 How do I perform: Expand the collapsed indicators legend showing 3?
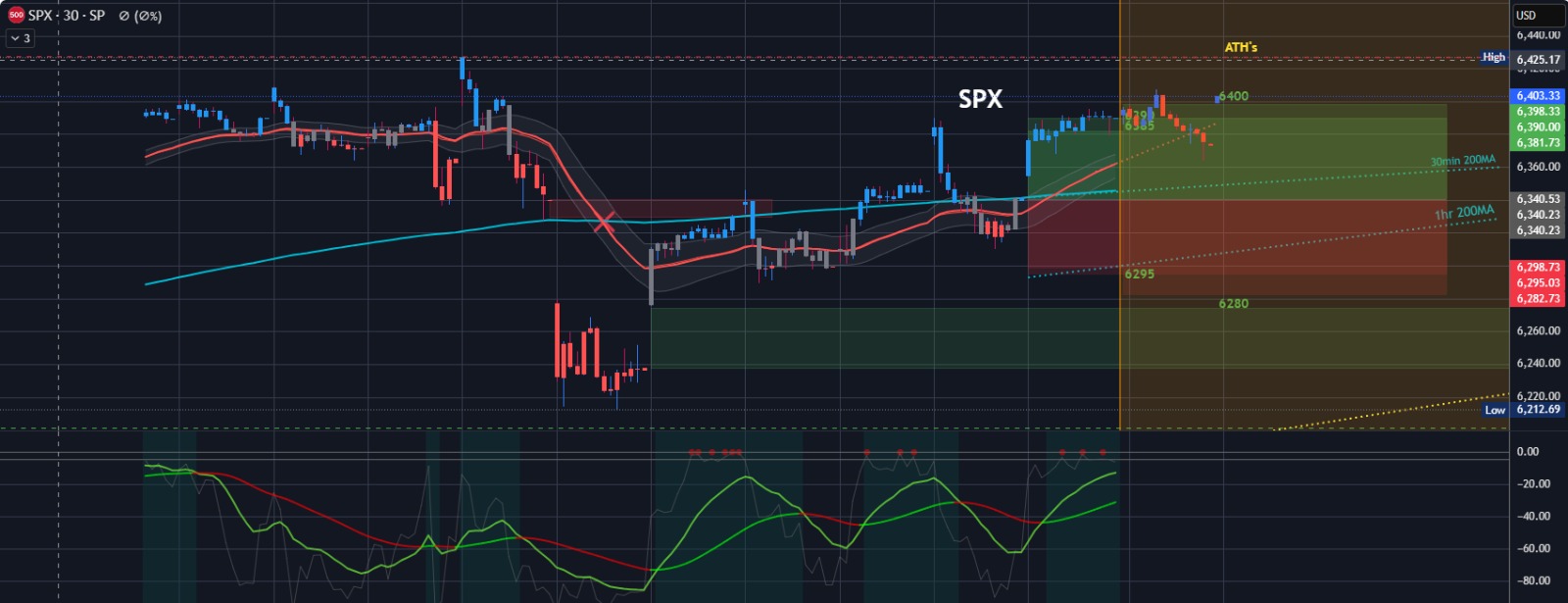[20, 38]
